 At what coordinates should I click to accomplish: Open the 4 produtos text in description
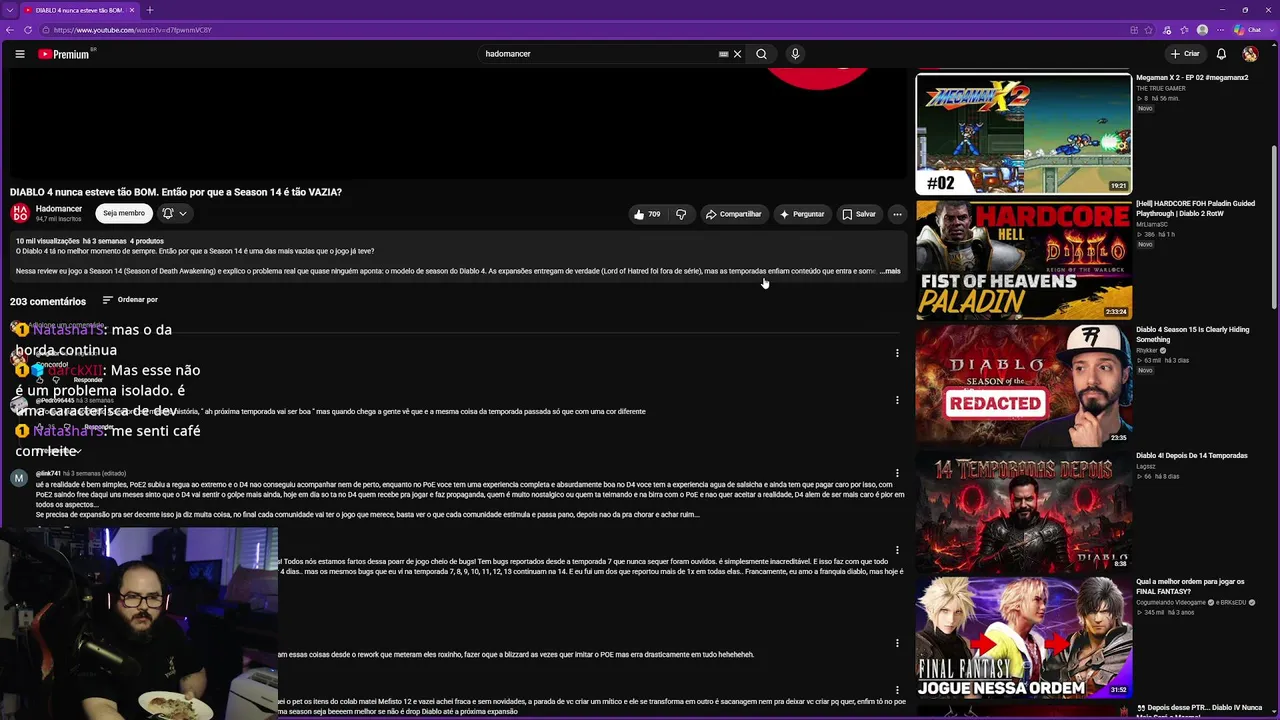(x=147, y=241)
